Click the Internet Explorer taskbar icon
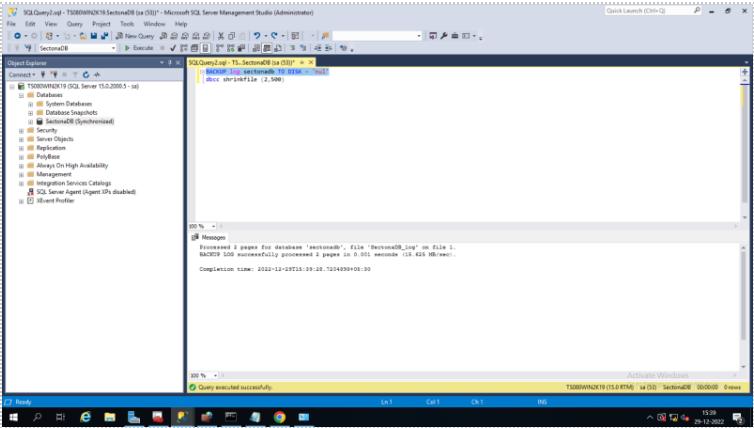 [x=85, y=416]
